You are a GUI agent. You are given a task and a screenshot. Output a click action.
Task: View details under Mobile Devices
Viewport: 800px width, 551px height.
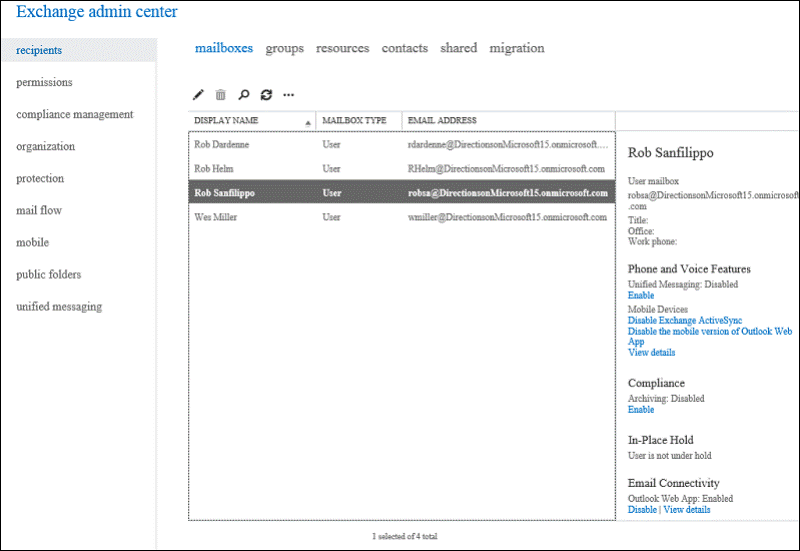tap(652, 353)
